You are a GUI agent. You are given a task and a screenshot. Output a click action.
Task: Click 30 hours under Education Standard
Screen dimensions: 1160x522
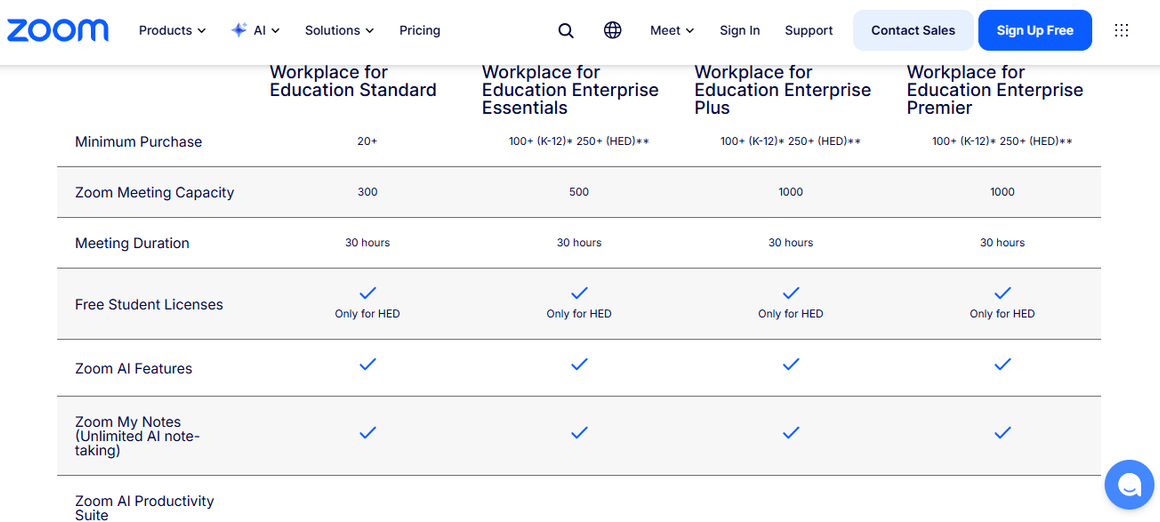pos(368,243)
